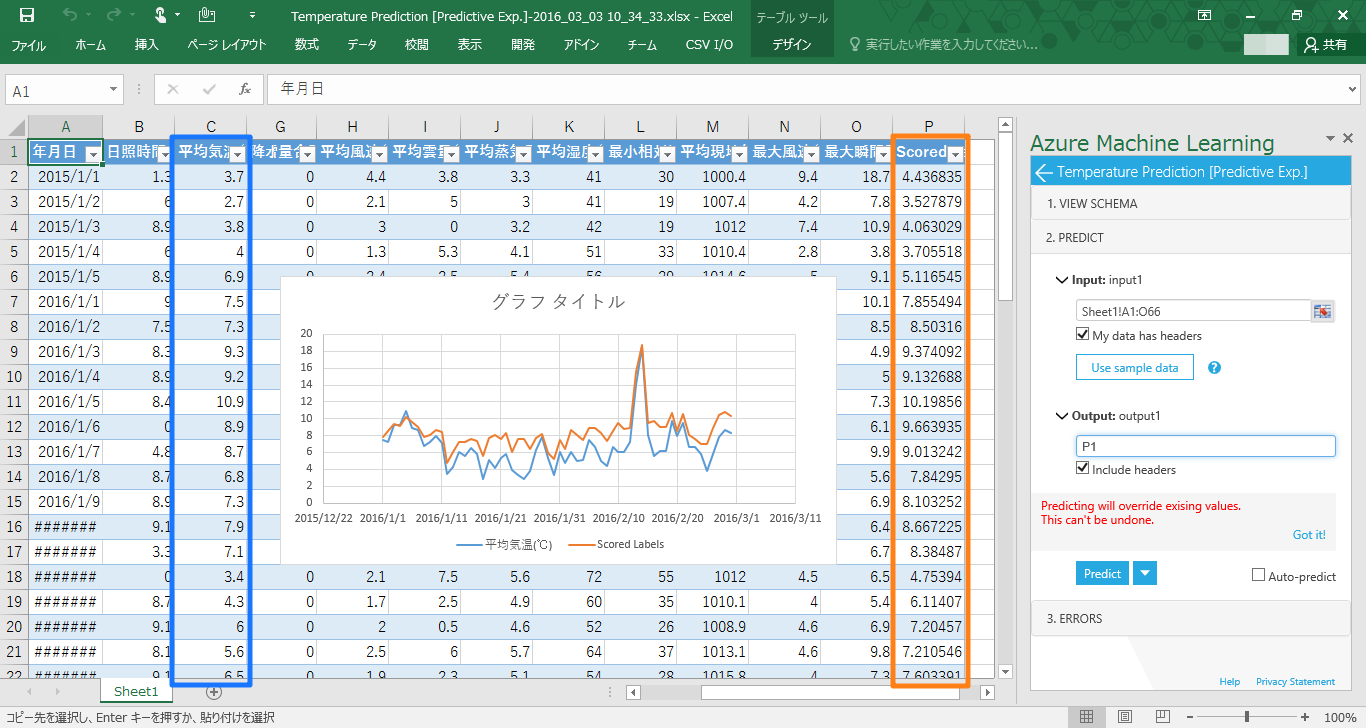Collapse the Input: input1 section
This screenshot has width=1366, height=728.
click(1062, 280)
